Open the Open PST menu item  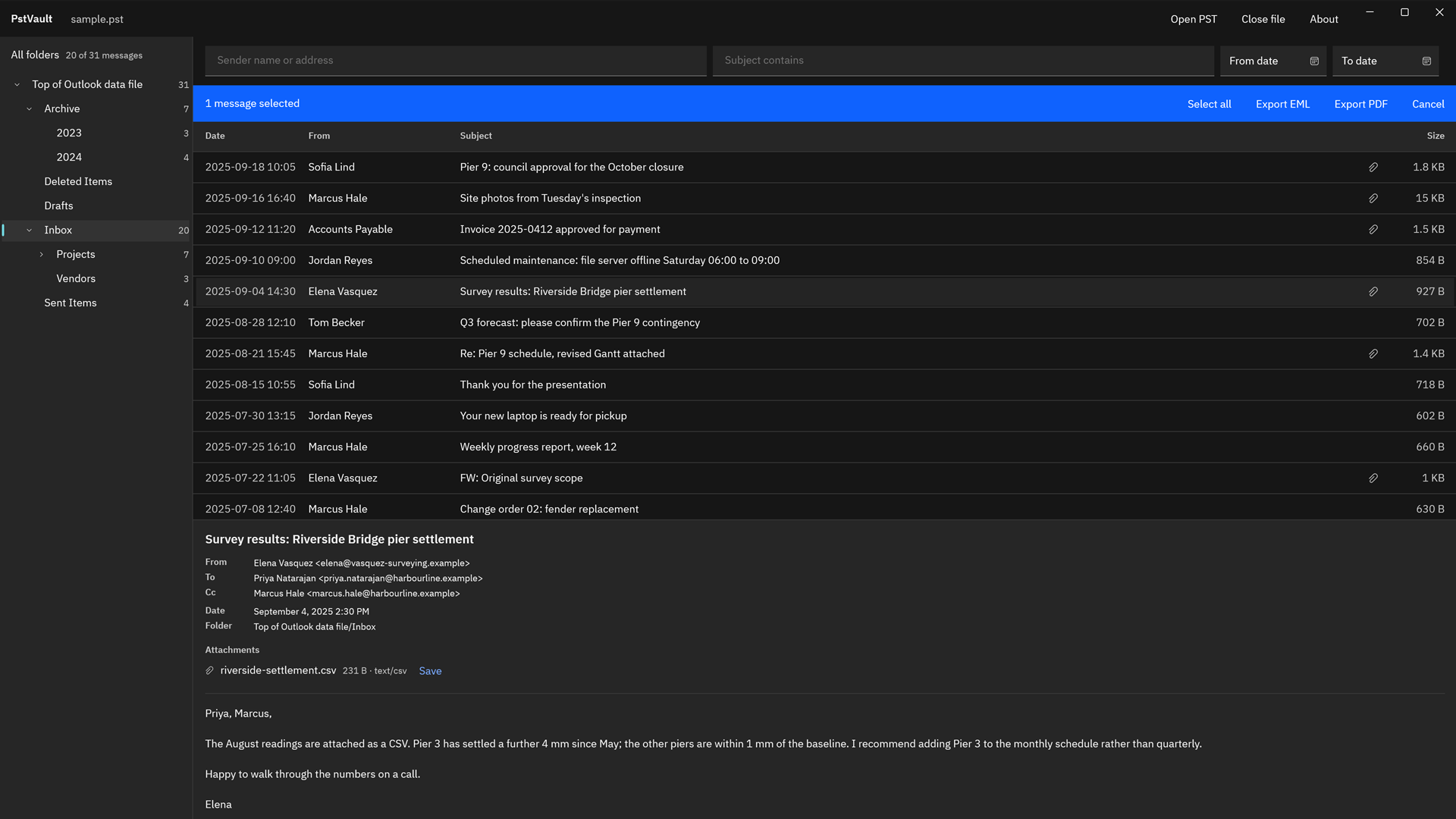click(x=1194, y=19)
